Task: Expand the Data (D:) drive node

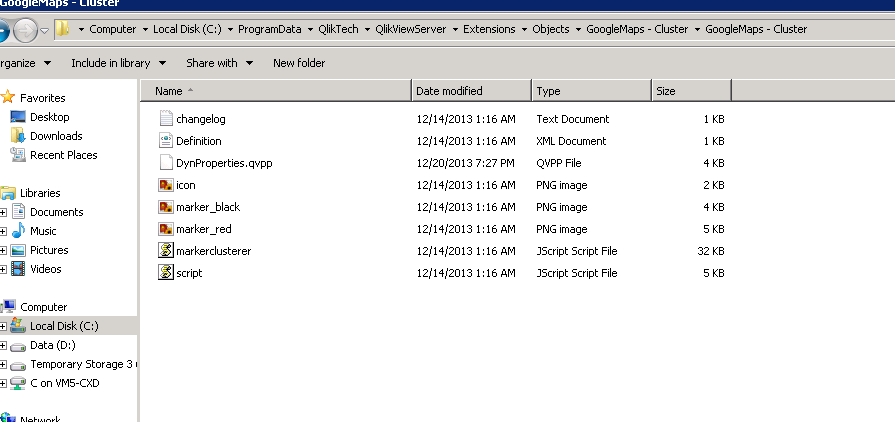Action: [4, 345]
